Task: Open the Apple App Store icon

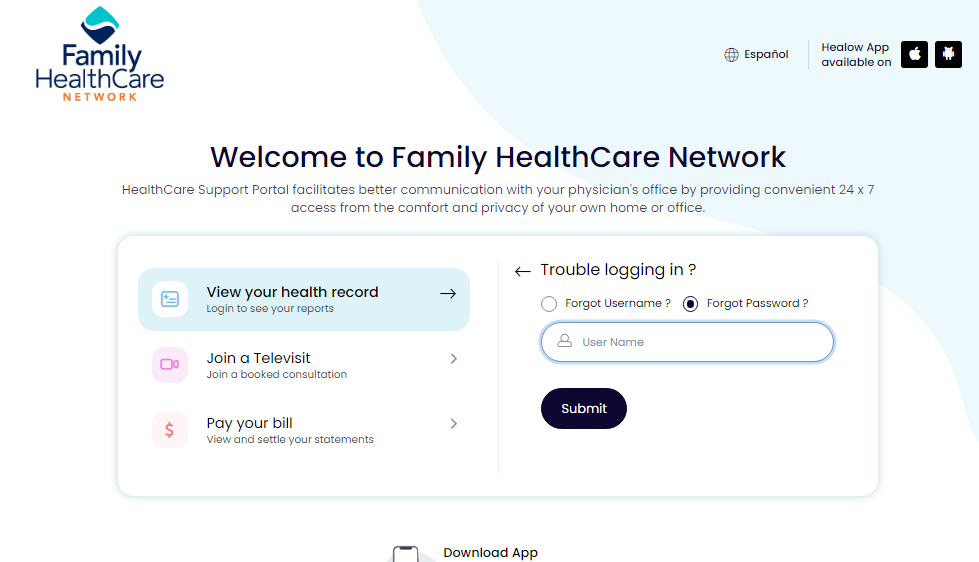Action: pos(914,54)
